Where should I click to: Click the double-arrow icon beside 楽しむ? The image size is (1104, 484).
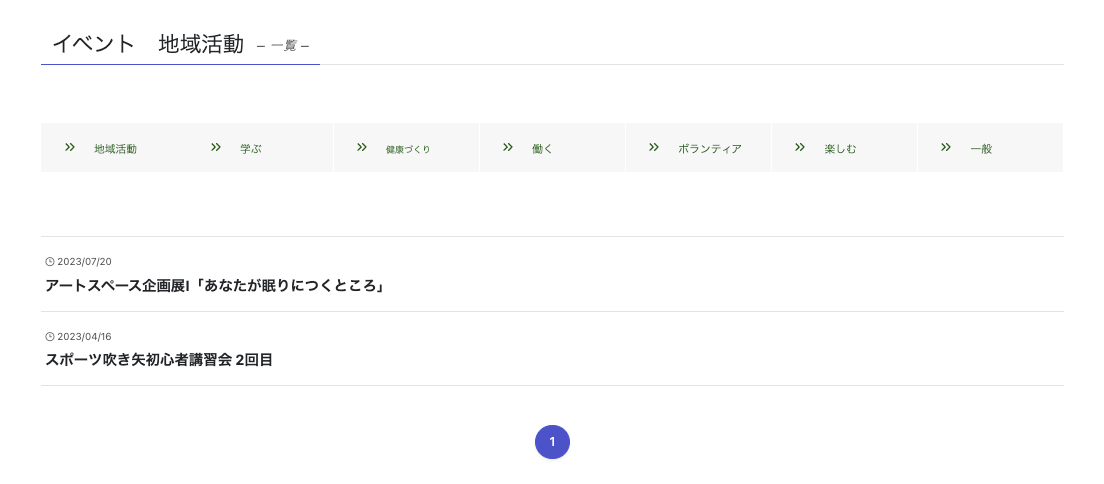pos(800,147)
